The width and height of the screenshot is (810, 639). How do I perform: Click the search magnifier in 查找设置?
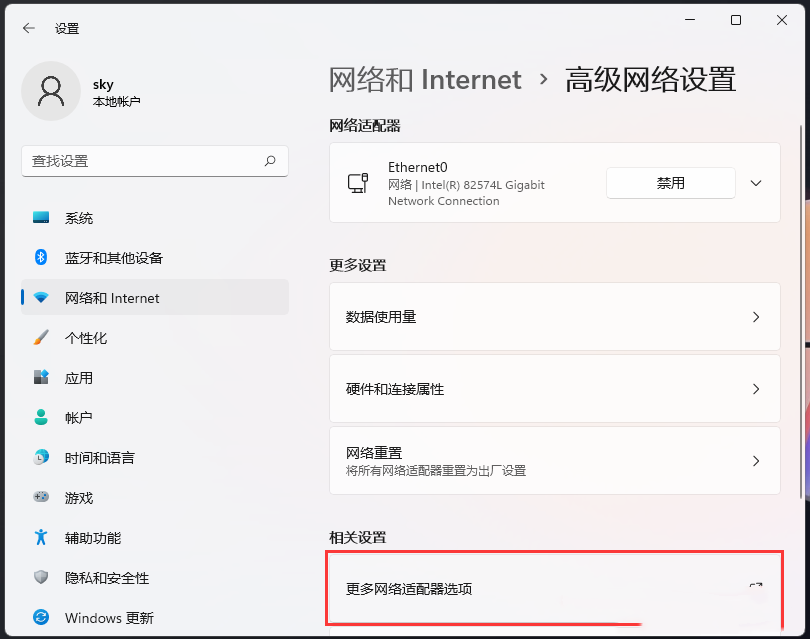click(270, 161)
